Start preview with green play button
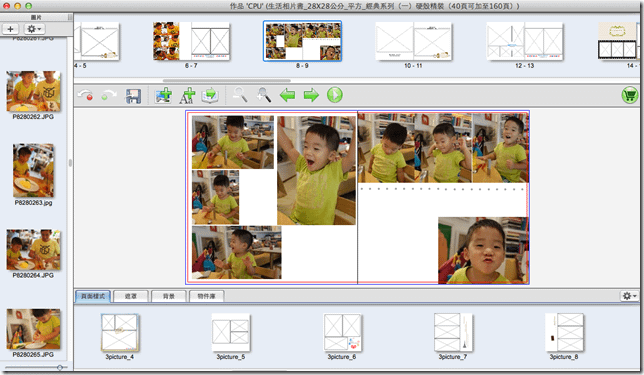Screen dimensions: 644x375 pos(335,95)
